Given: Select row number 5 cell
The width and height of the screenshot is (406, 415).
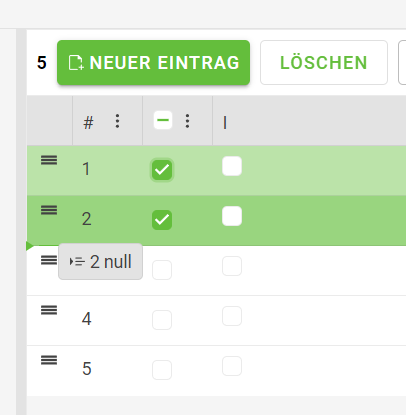Looking at the screenshot, I should click(87, 369).
